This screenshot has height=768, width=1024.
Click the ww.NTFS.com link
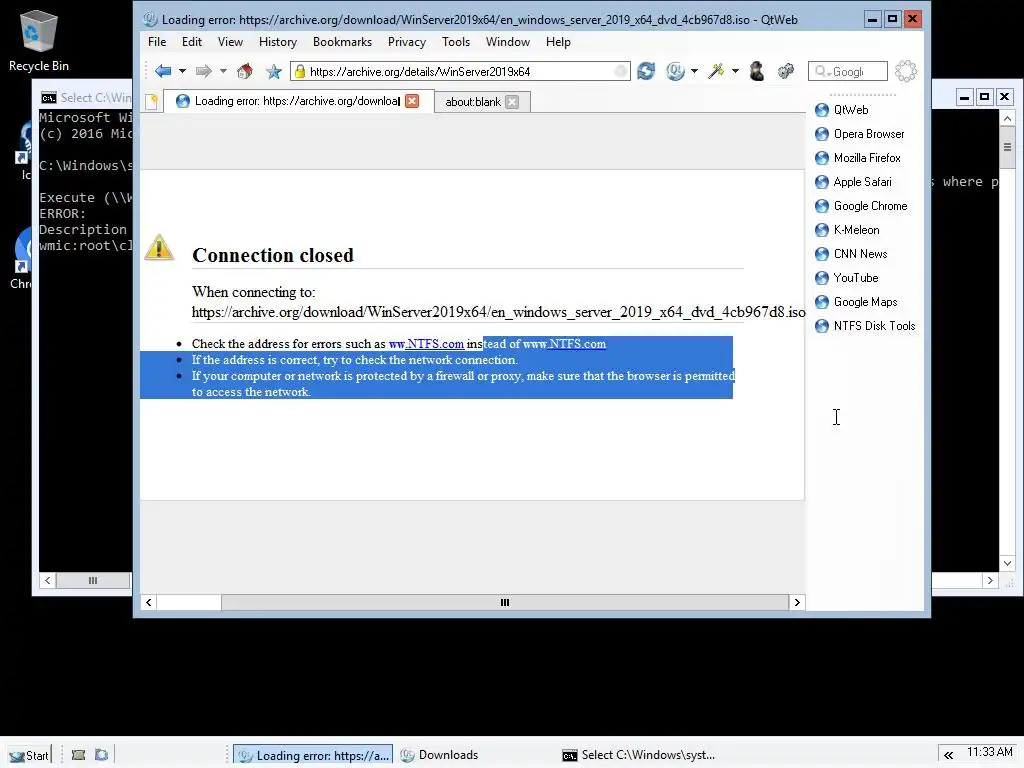(426, 344)
